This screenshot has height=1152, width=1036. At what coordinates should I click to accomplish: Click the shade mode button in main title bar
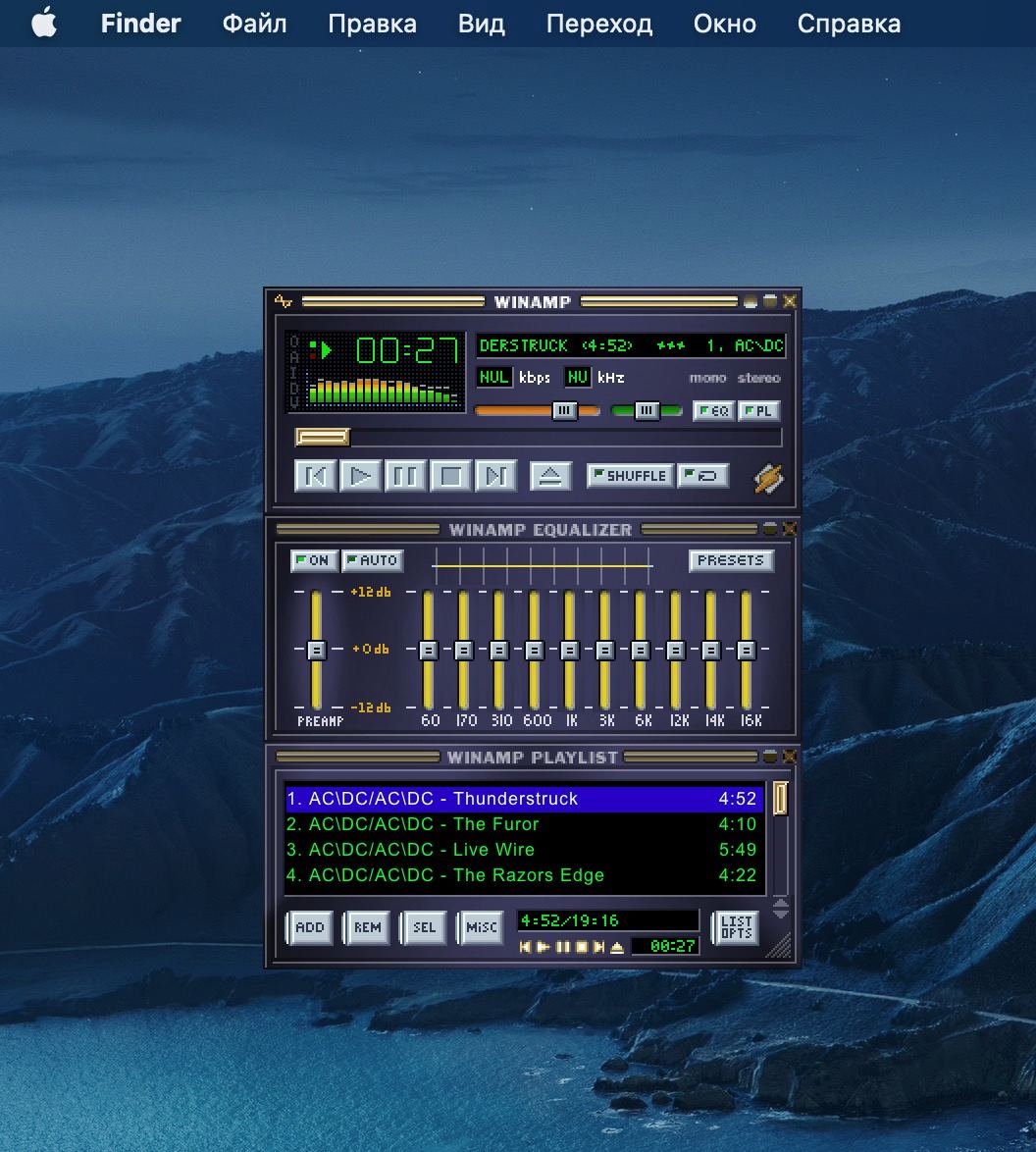point(770,301)
